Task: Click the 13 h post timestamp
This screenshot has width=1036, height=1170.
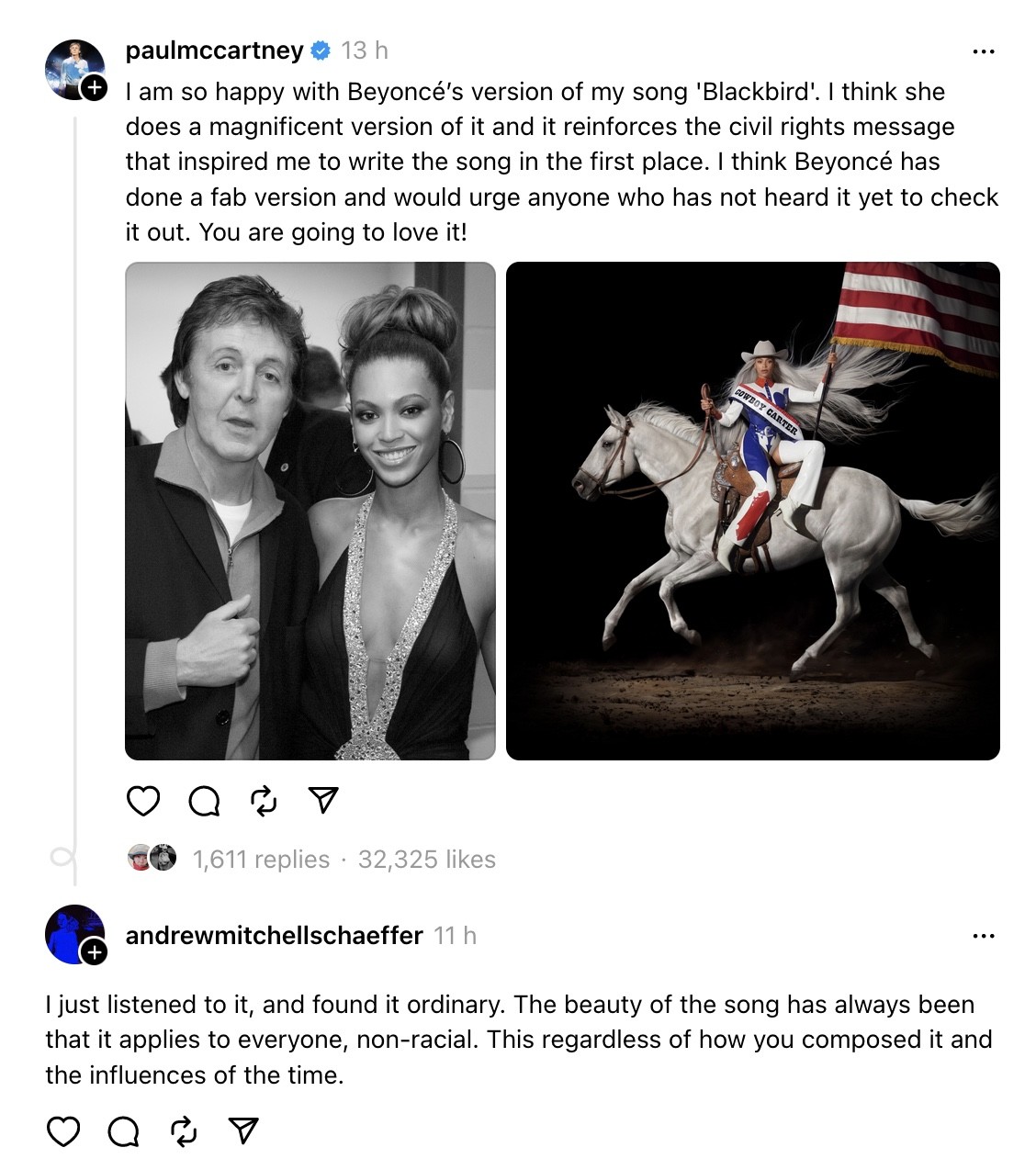Action: 365,51
